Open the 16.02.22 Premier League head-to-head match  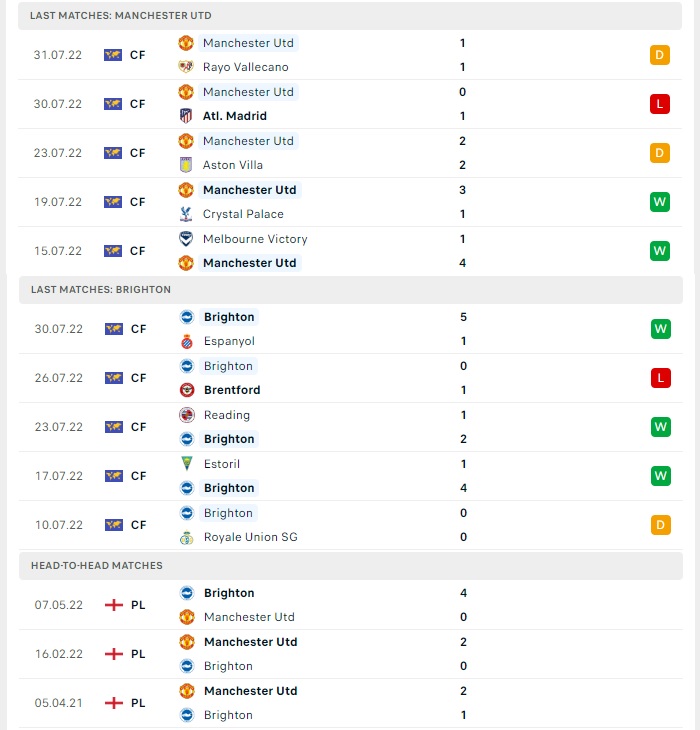coord(350,654)
